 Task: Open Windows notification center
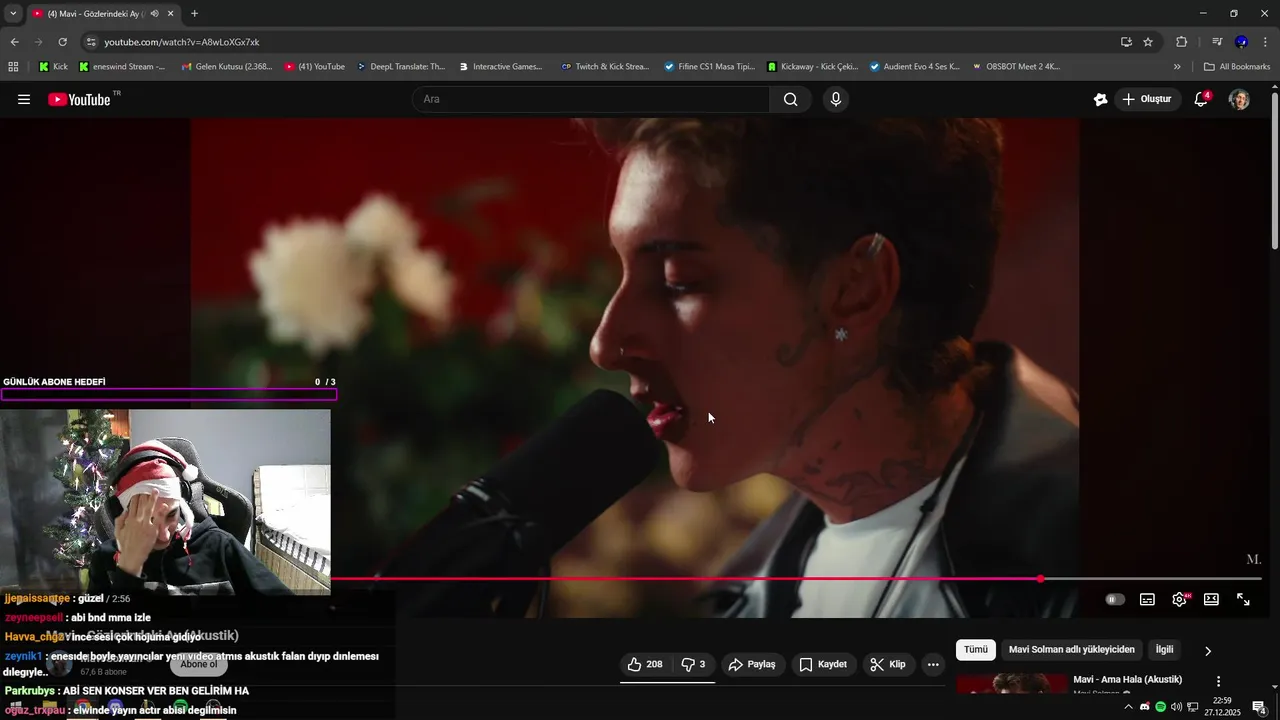point(1259,707)
